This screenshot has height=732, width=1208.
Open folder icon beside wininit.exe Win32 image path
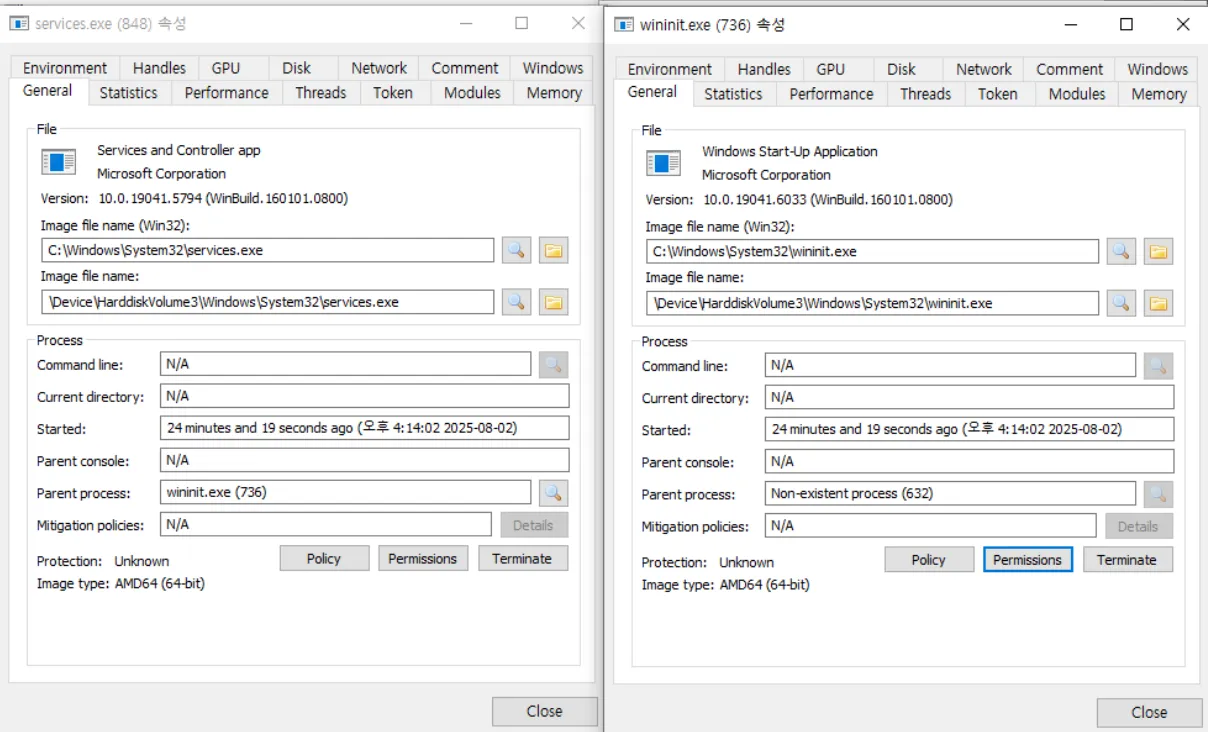click(x=1159, y=252)
